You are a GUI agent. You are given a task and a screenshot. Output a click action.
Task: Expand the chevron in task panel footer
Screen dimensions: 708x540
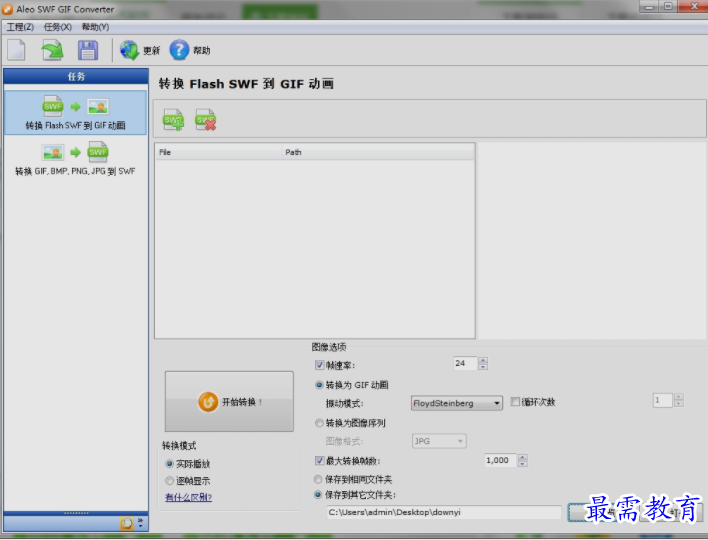(x=140, y=522)
